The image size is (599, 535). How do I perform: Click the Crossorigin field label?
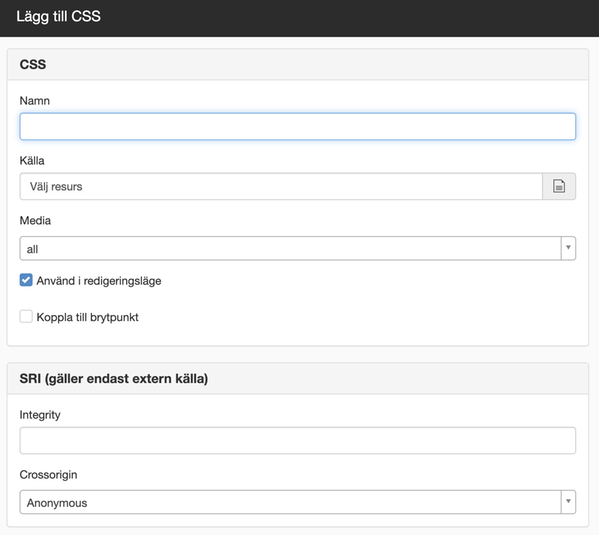click(x=49, y=475)
